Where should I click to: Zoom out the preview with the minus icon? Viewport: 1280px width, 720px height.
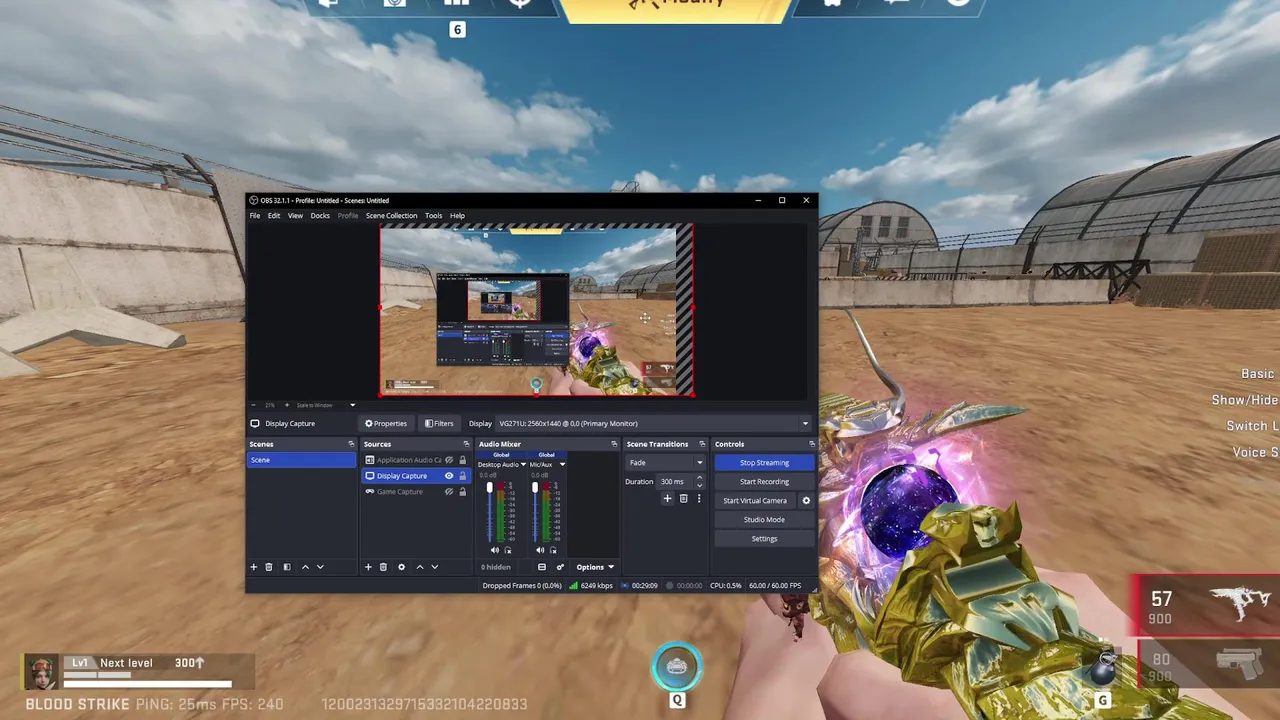click(x=254, y=405)
